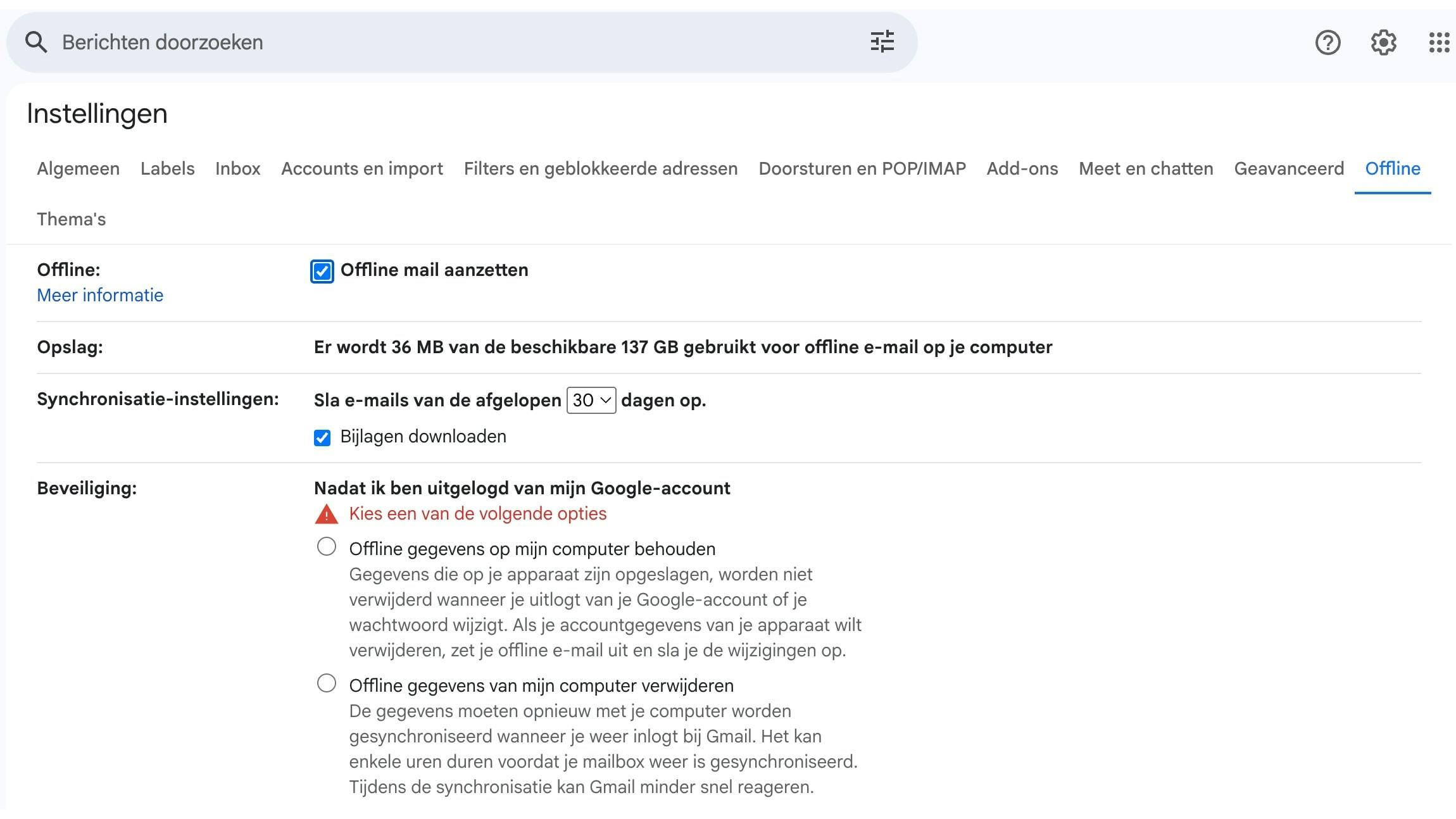Click the Meer informatie link

click(x=100, y=295)
